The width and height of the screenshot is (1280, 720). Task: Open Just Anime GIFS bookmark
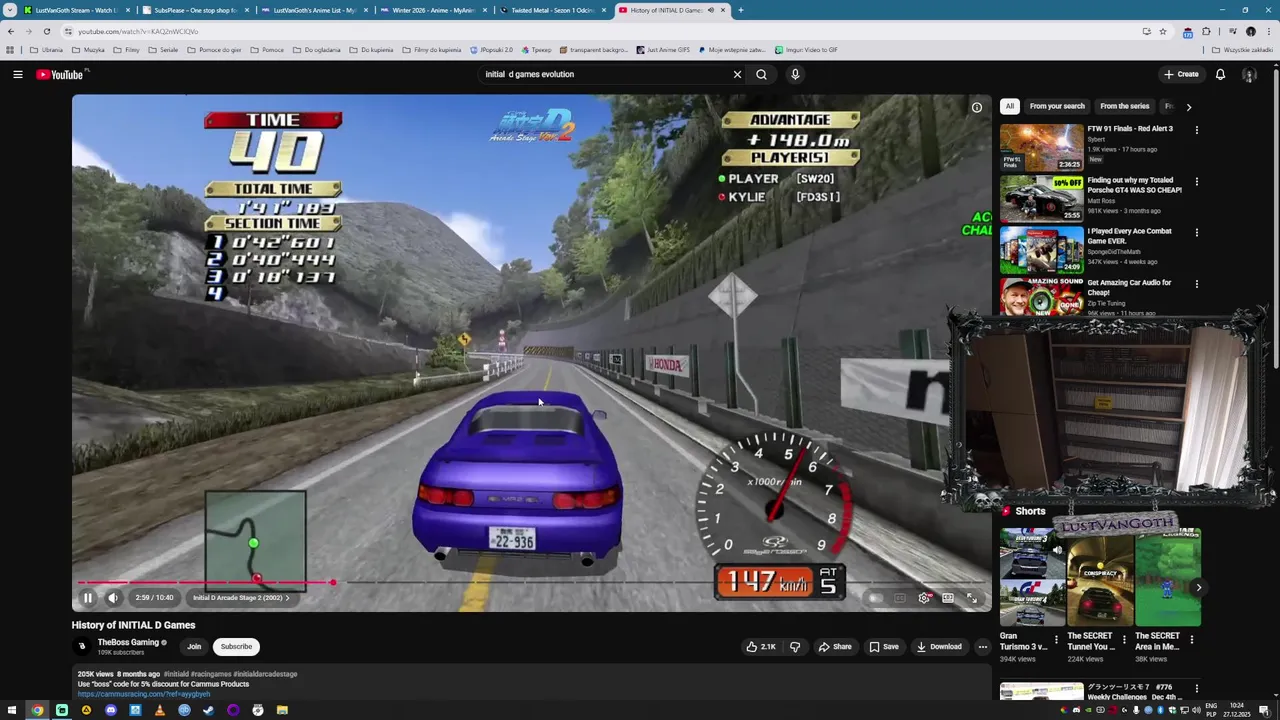(x=662, y=50)
